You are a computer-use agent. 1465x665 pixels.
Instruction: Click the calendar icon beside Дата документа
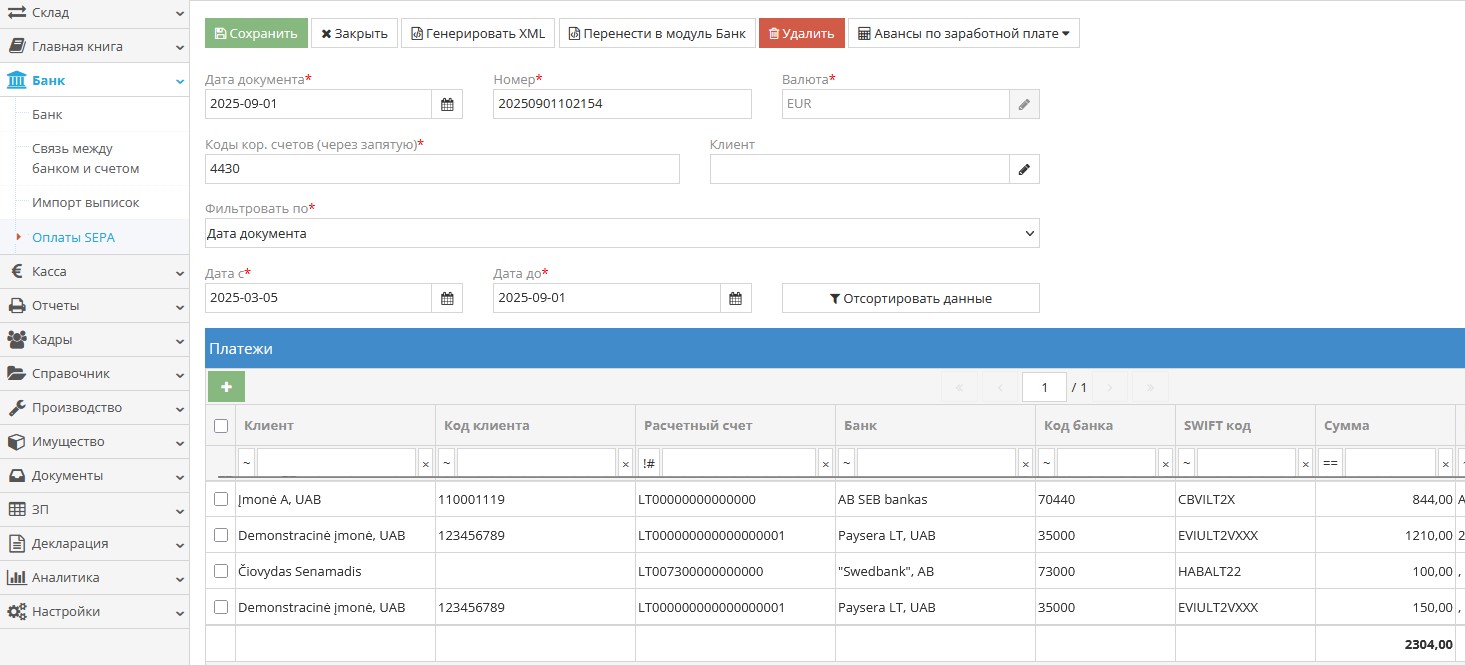click(x=447, y=104)
